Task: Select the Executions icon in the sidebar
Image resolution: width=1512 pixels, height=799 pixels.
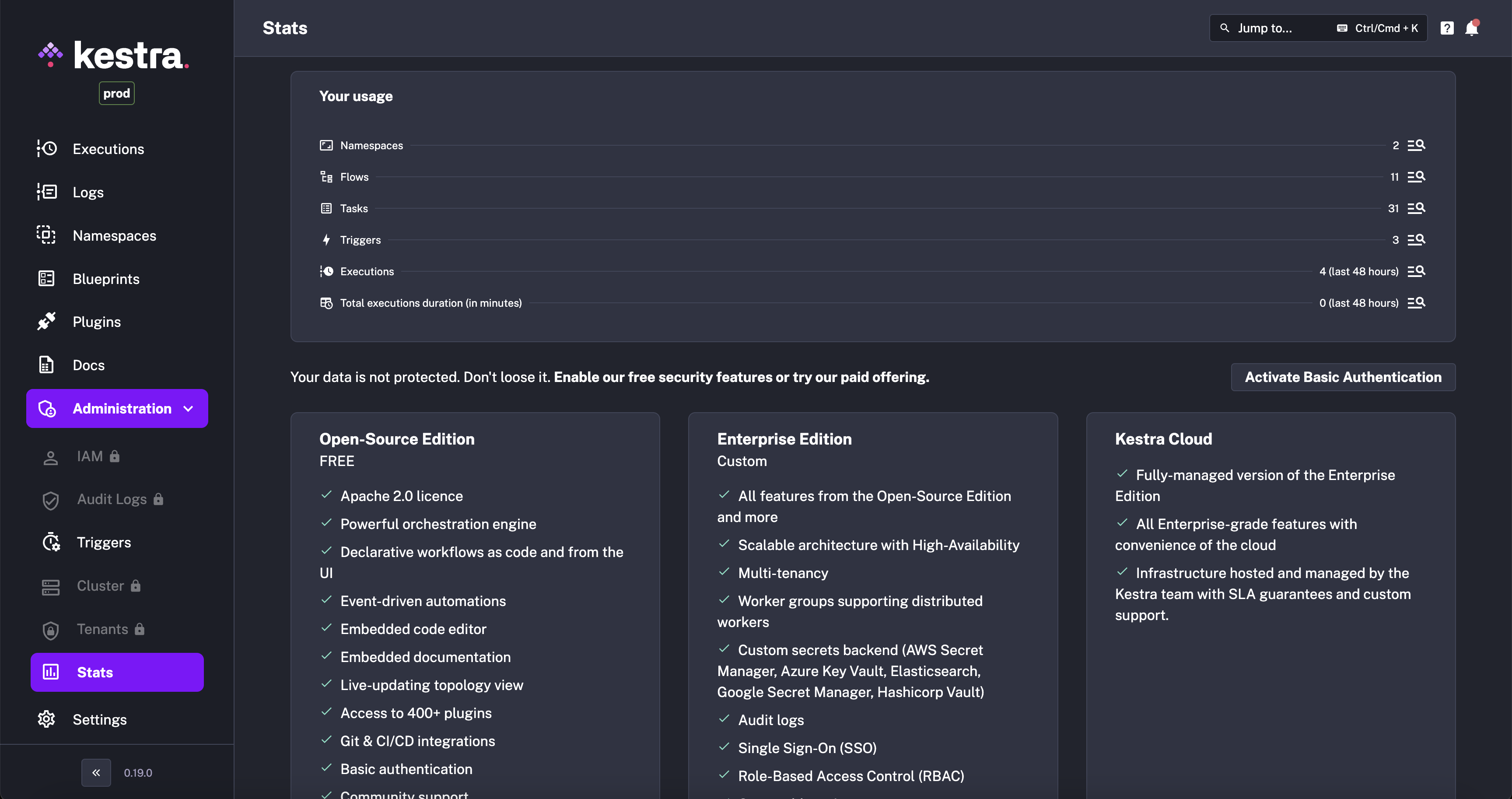Action: click(x=47, y=148)
